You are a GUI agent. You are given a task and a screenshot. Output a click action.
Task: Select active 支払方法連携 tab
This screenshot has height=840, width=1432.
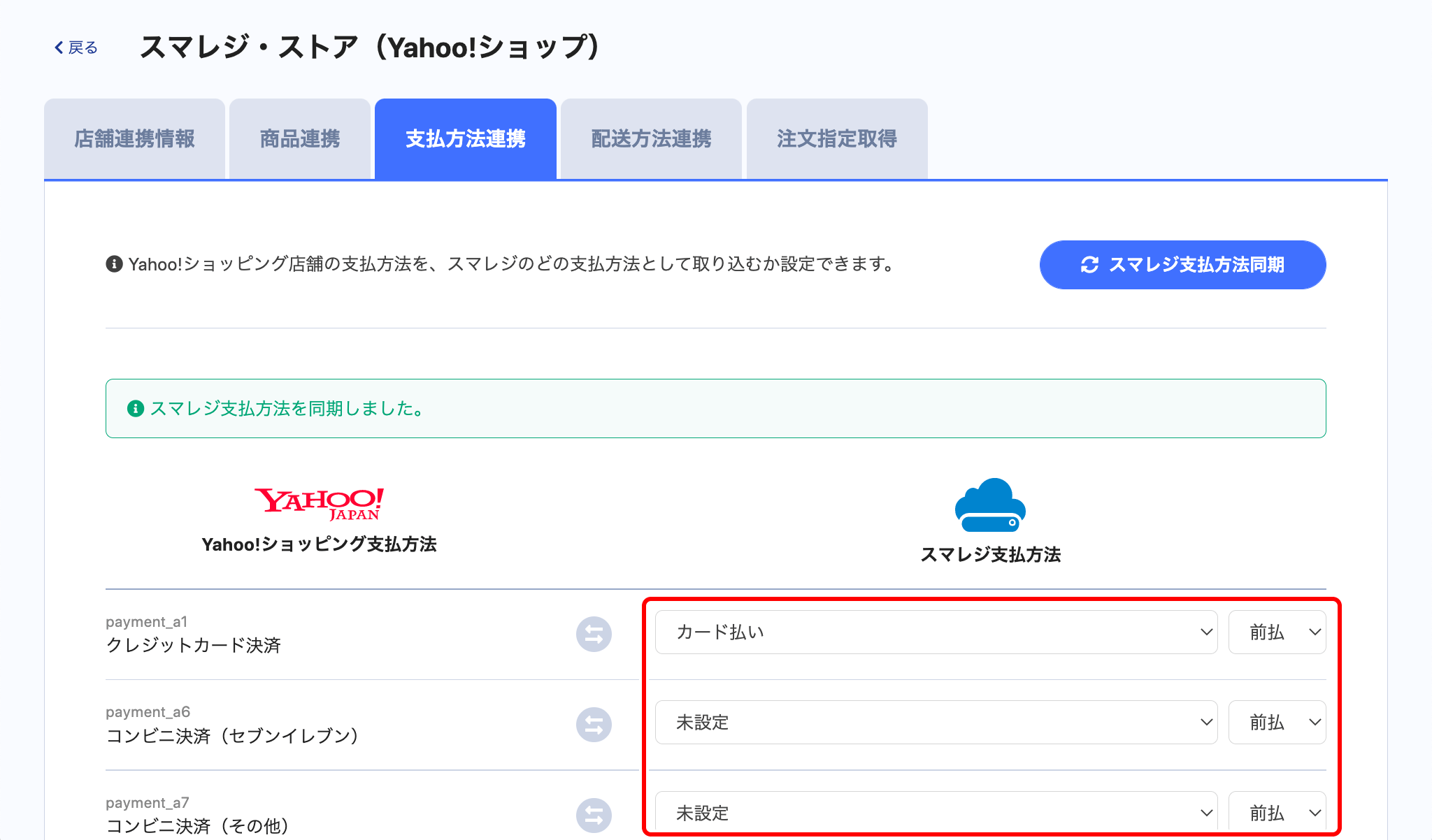[x=466, y=139]
